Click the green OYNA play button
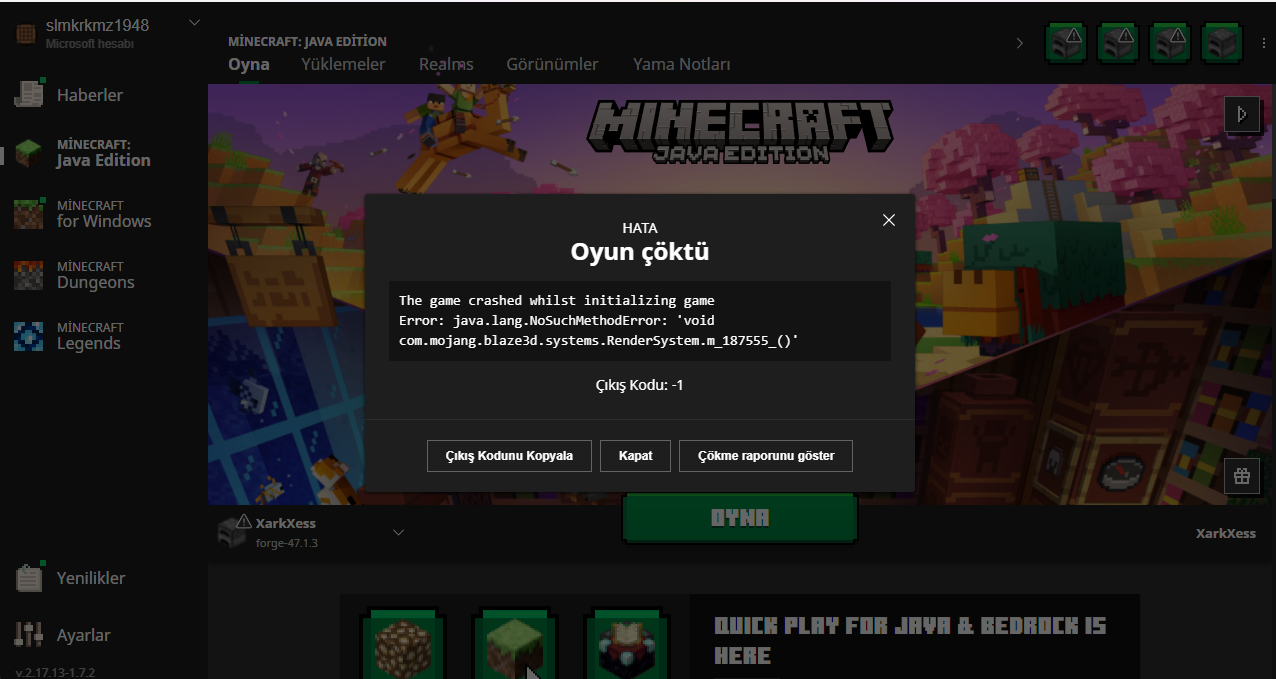Screen dimensions: 1276x679 click(x=740, y=518)
